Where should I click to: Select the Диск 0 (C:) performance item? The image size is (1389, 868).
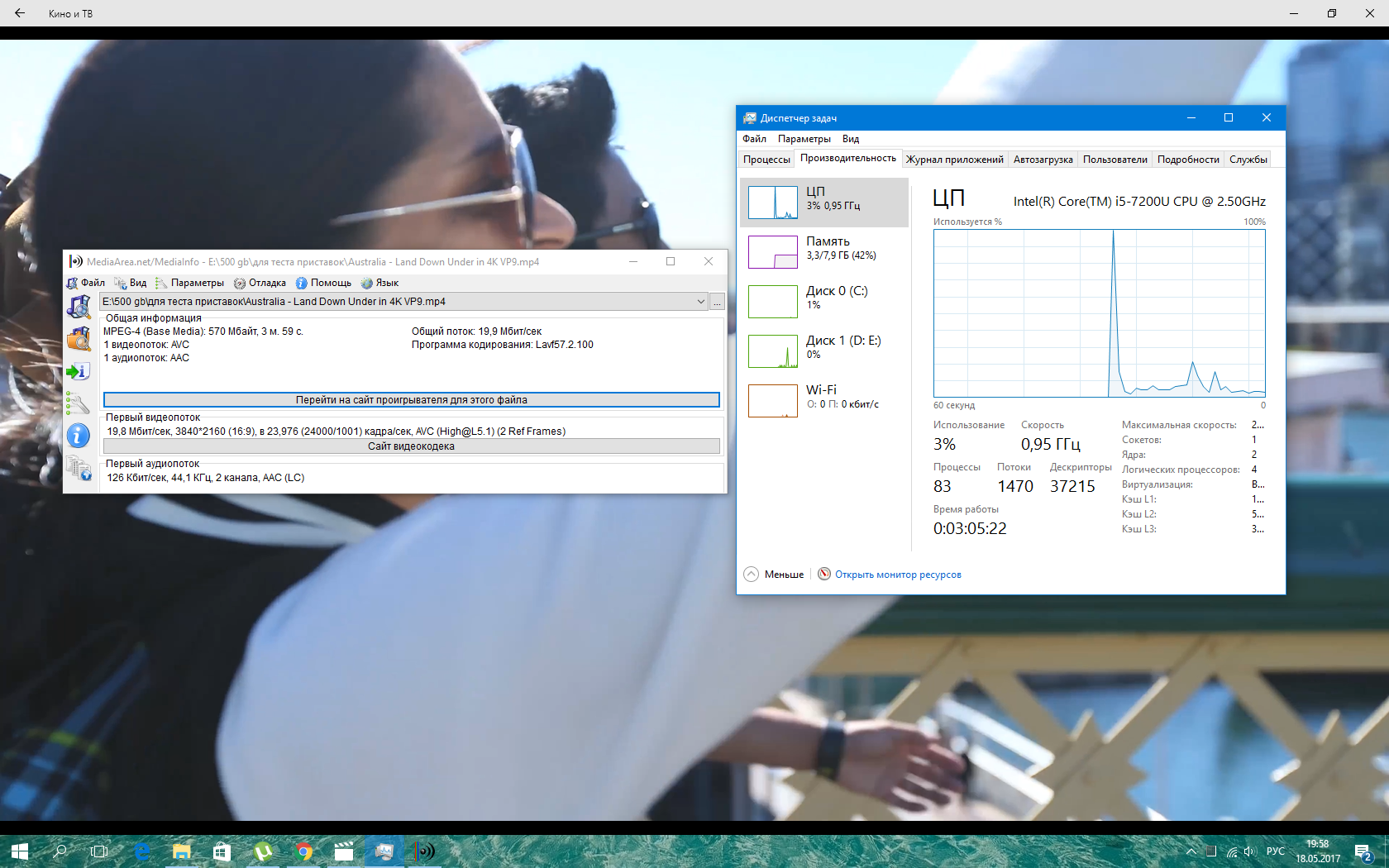pos(824,302)
